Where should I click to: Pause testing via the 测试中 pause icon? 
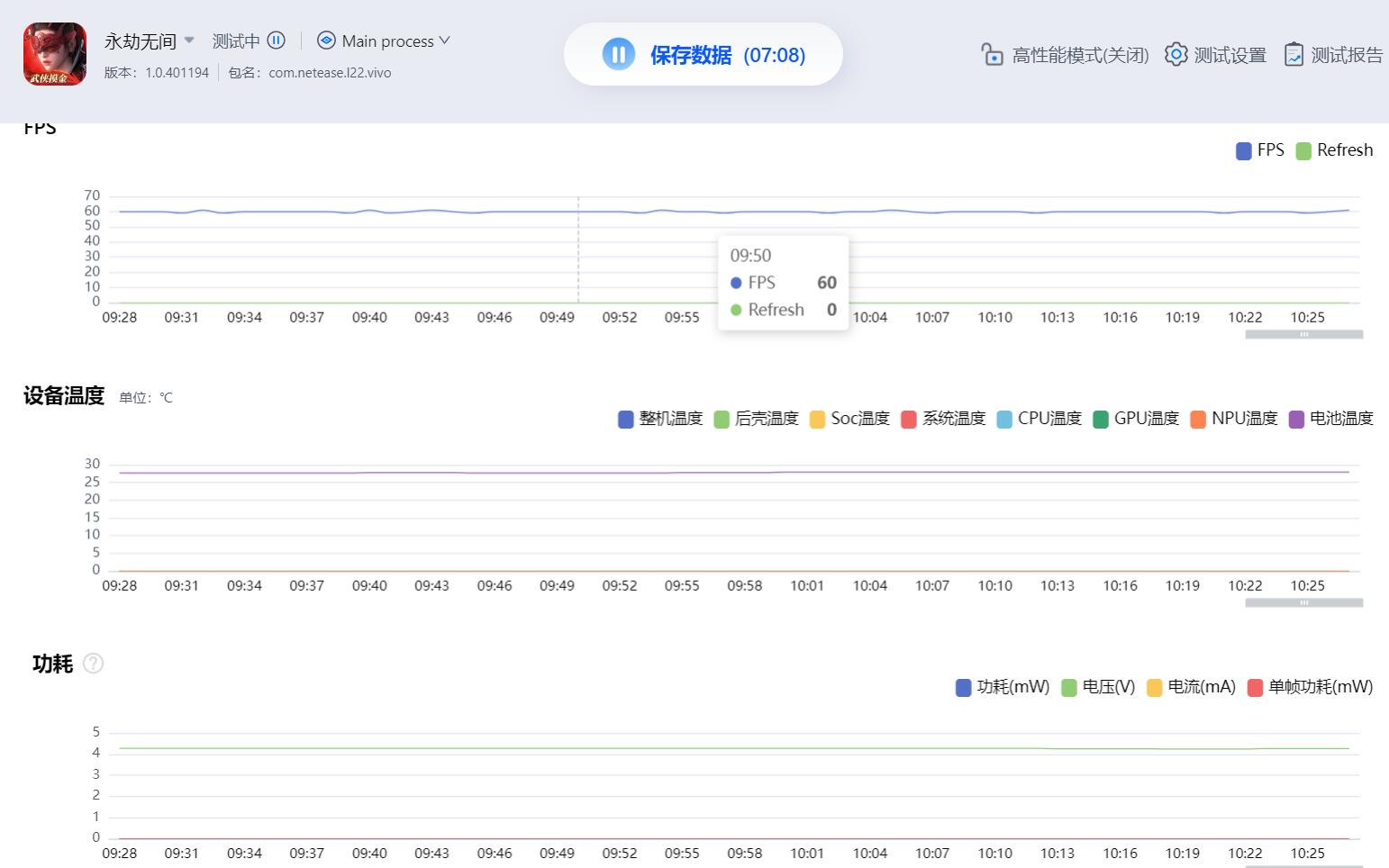pyautogui.click(x=277, y=41)
